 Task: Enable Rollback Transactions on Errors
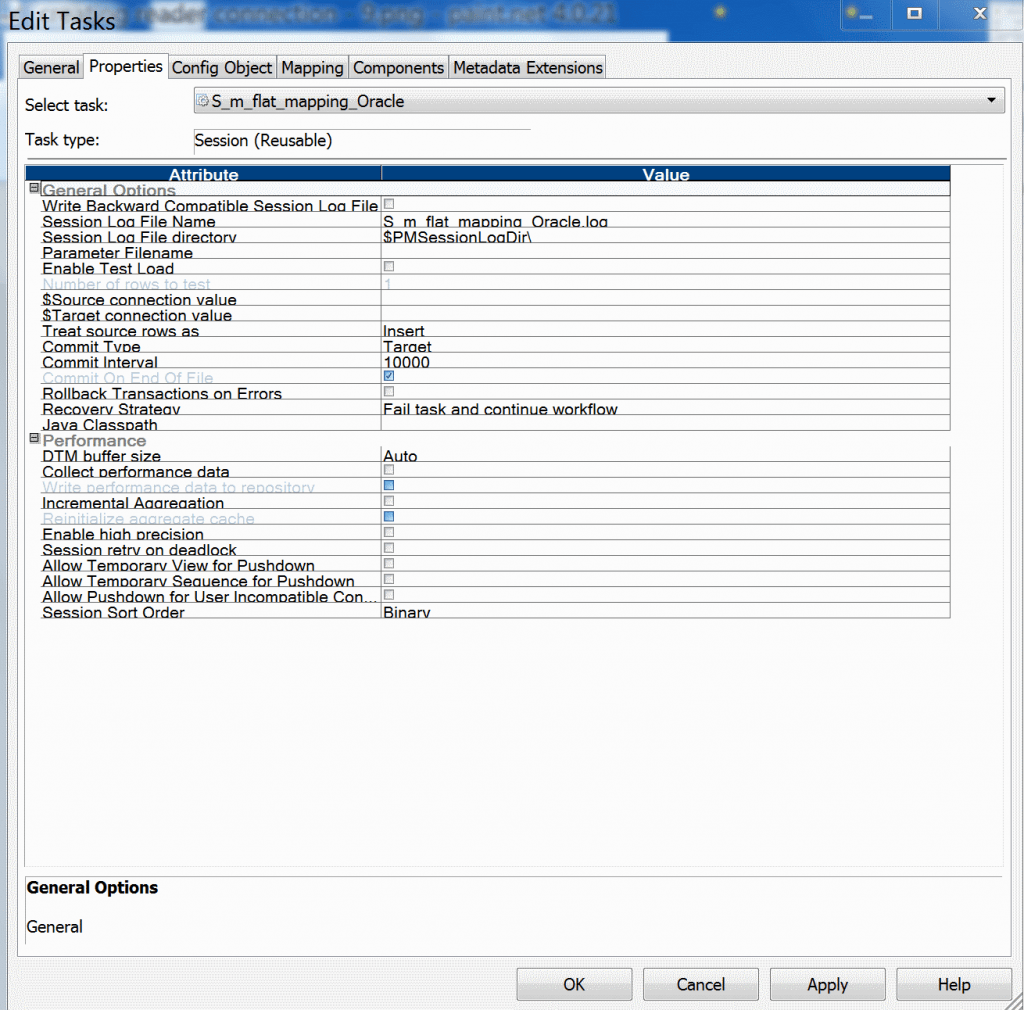click(x=388, y=391)
